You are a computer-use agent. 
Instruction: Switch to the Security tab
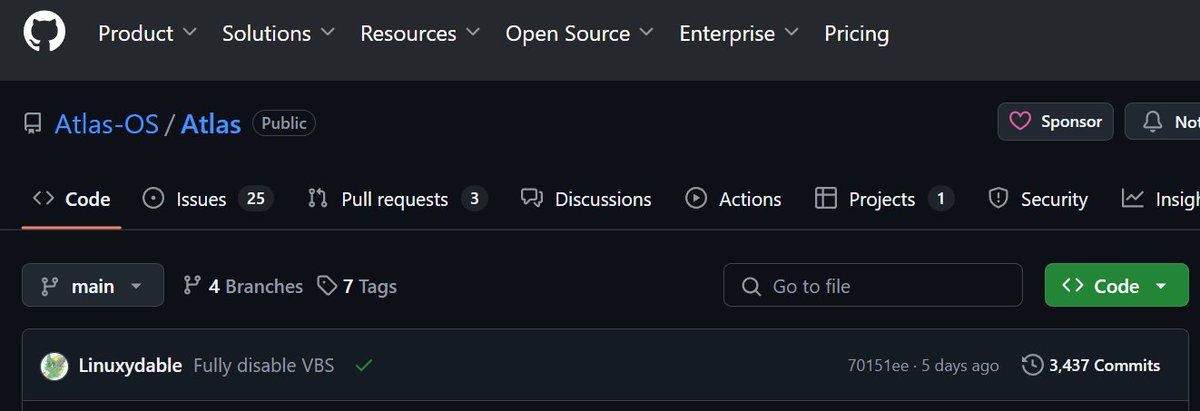pyautogui.click(x=1037, y=199)
